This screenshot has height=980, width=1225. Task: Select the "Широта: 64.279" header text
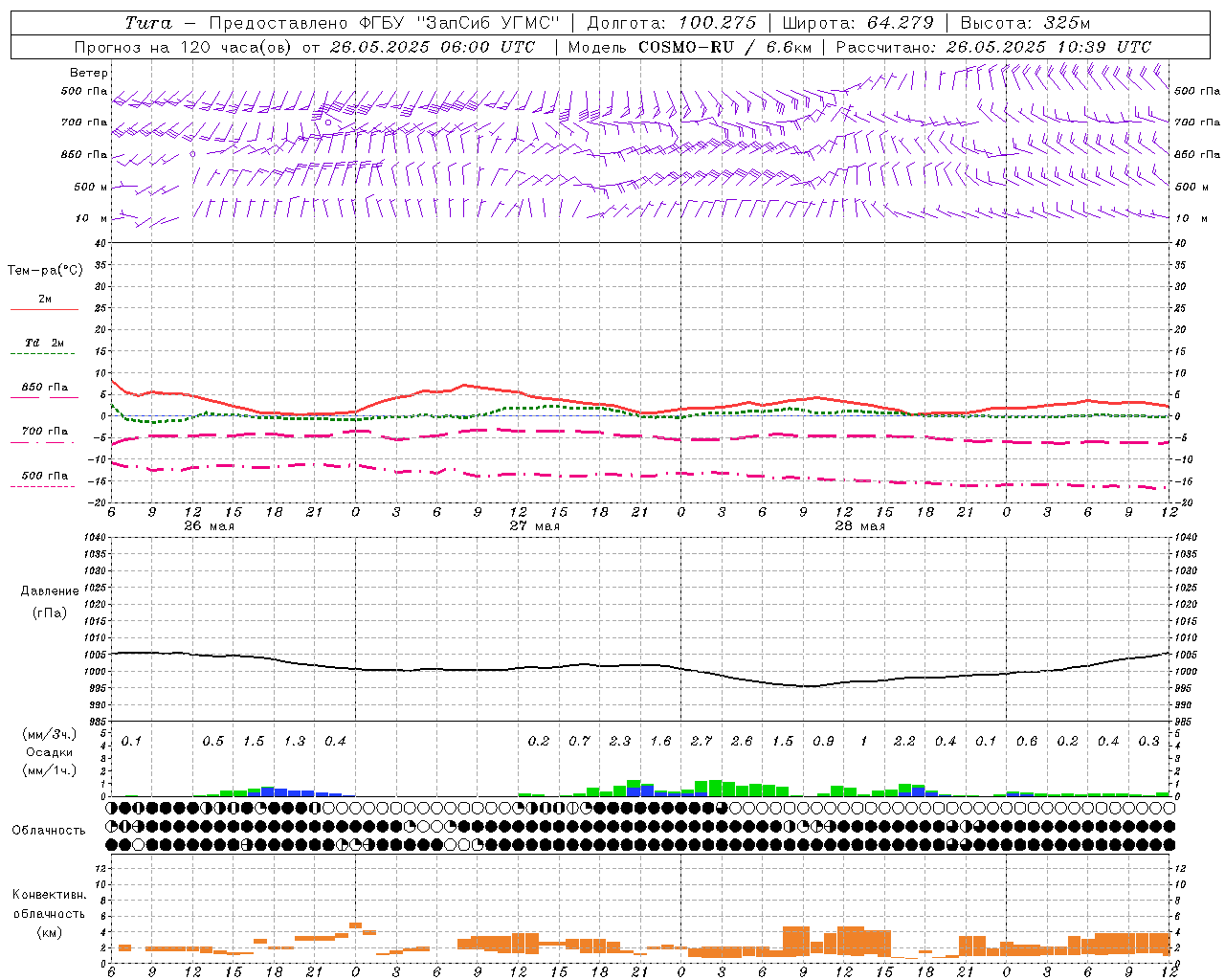point(857,23)
